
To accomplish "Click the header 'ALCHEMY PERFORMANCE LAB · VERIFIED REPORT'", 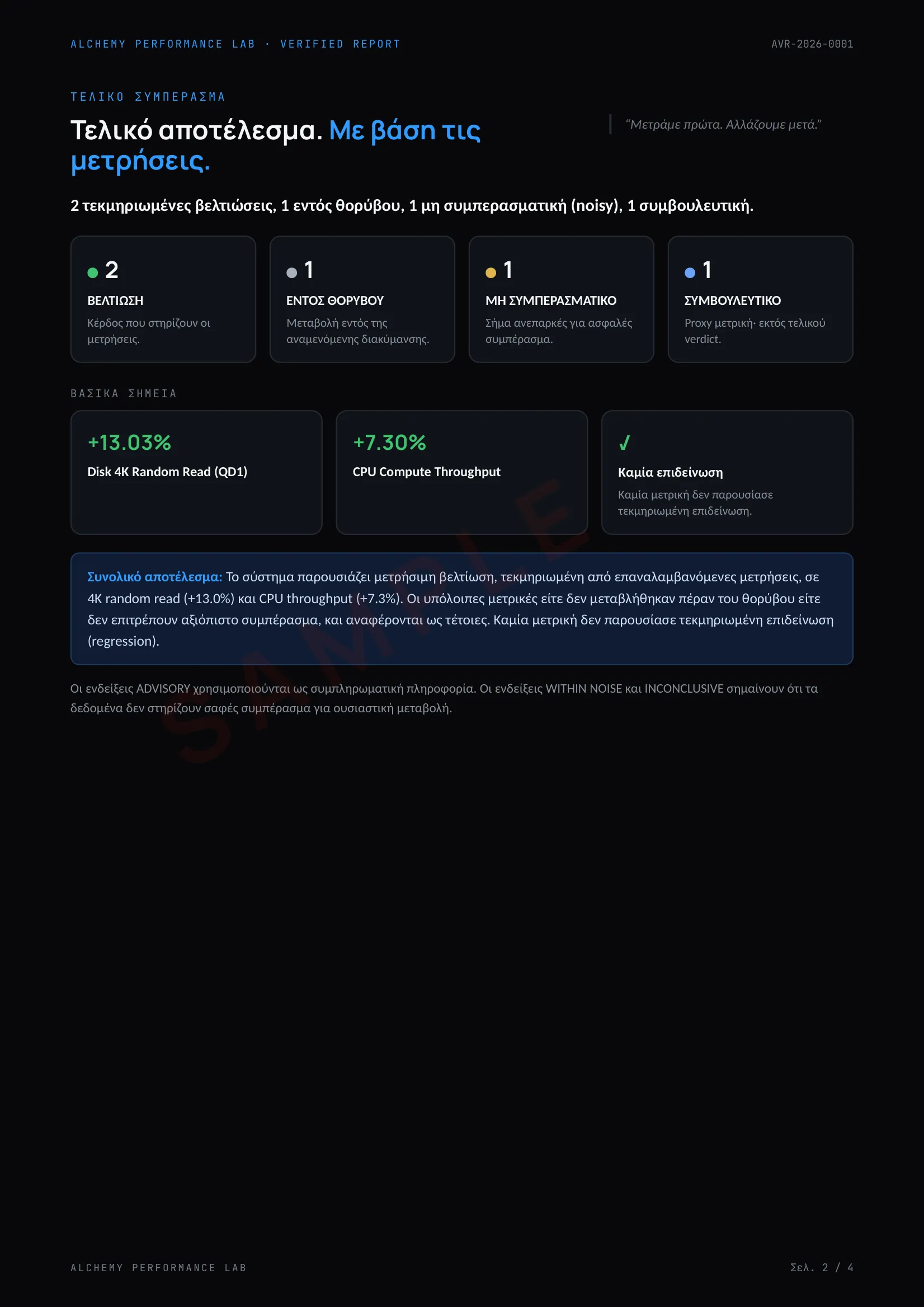I will [235, 44].
